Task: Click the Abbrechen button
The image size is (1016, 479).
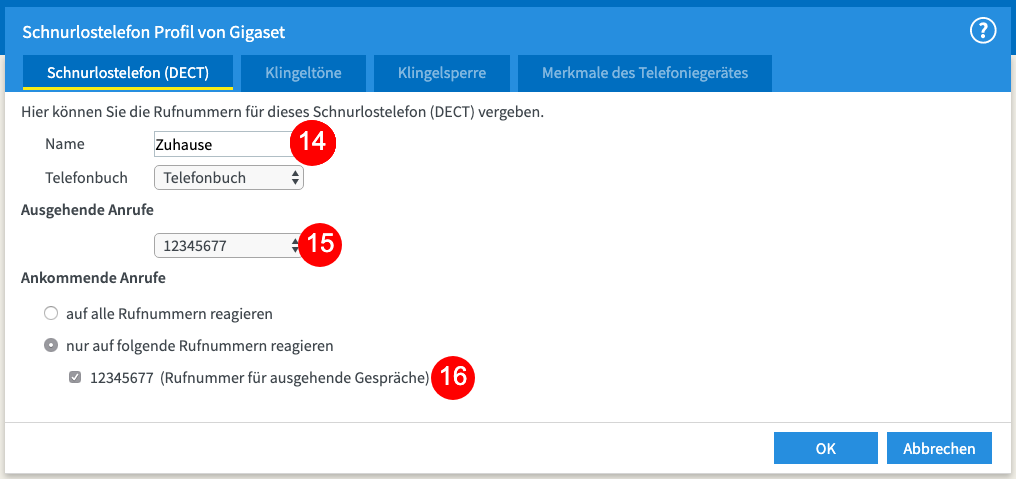Action: [939, 449]
